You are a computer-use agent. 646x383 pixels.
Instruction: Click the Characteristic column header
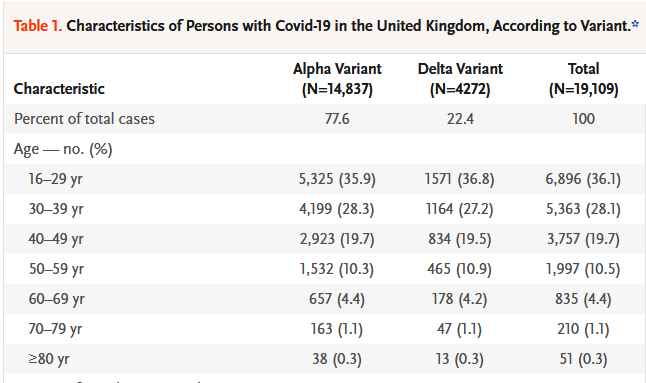(59, 89)
